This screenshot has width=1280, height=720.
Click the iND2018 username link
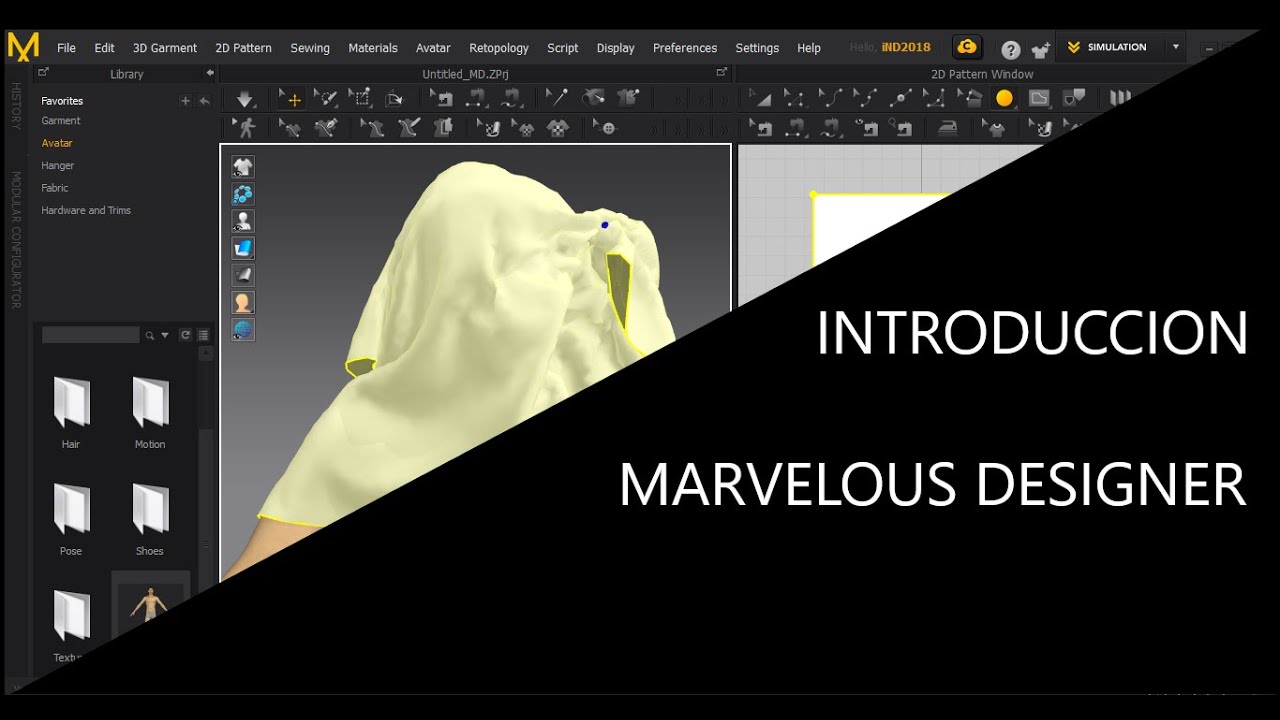(x=906, y=48)
